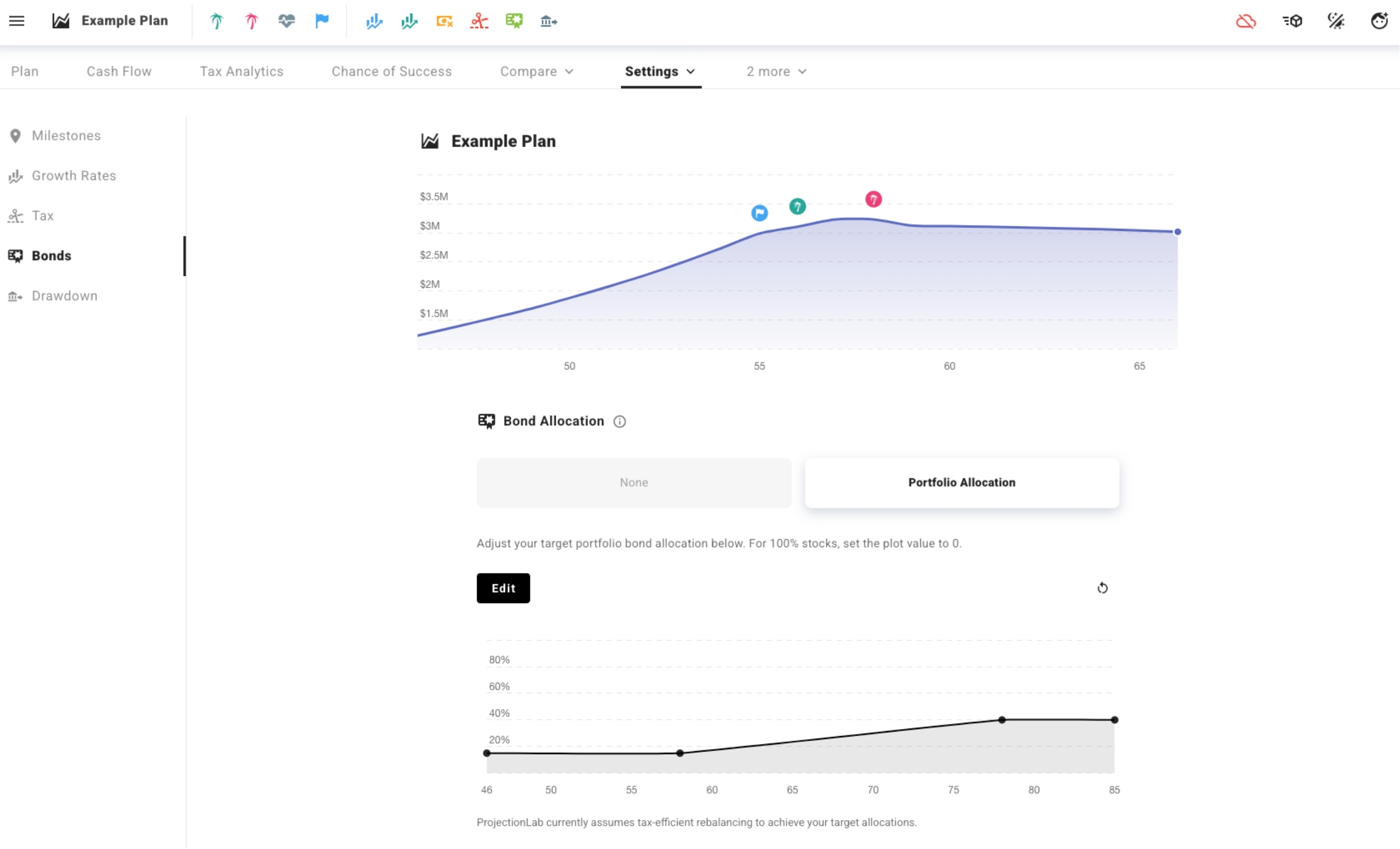
Task: Click the red scissors tax icon in toolbar
Action: click(x=479, y=21)
